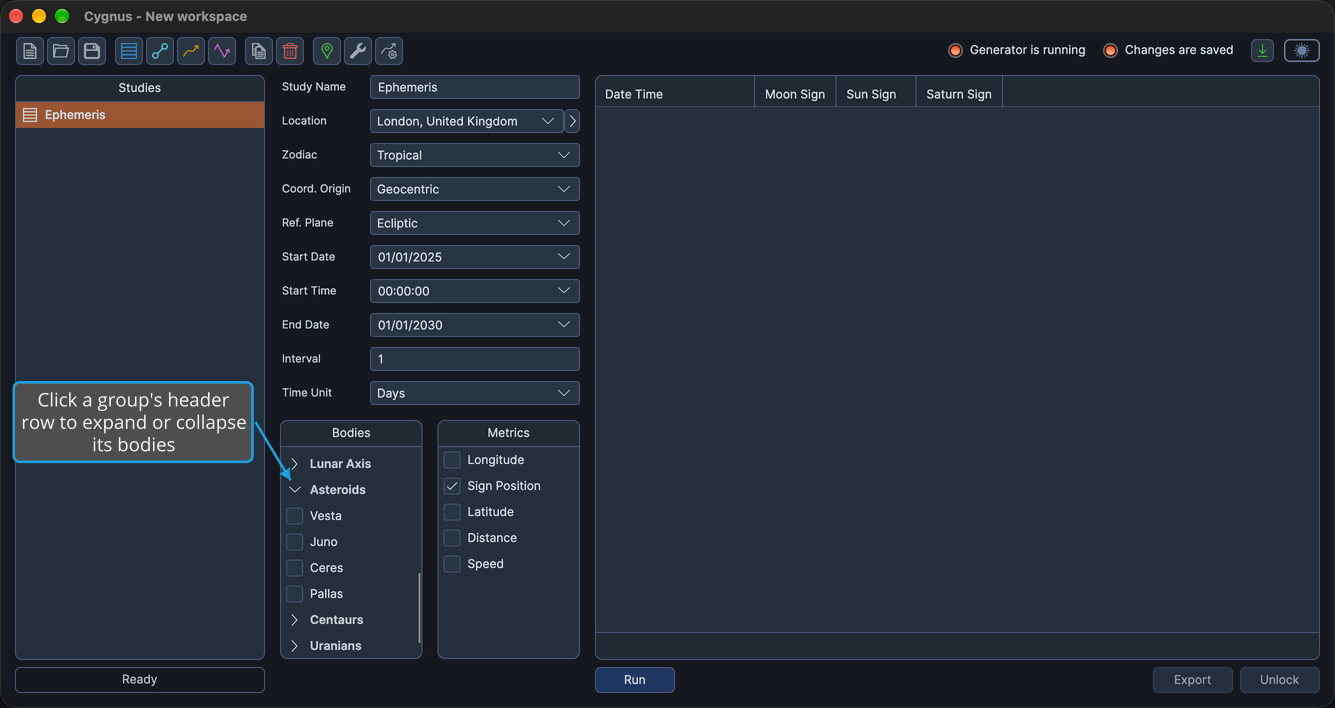Image resolution: width=1335 pixels, height=708 pixels.
Task: Click the blue table study icon
Action: coord(129,51)
